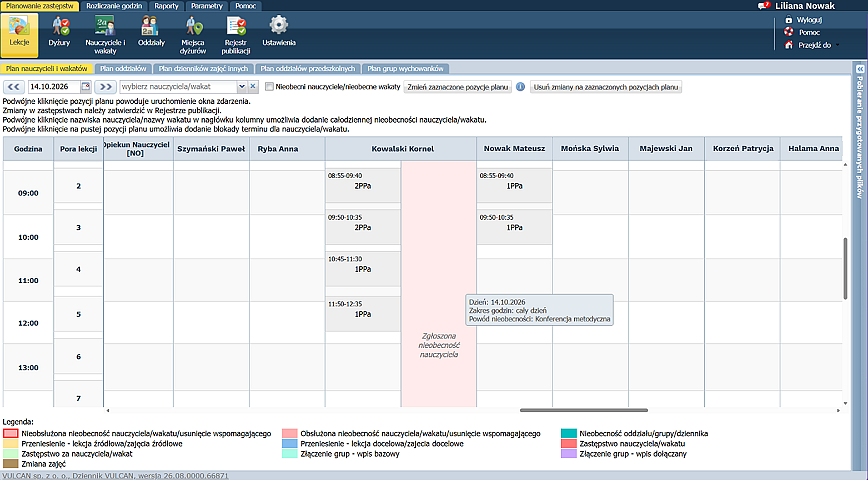Click Nowak Mateusz column header
This screenshot has height=480, width=868.
[x=514, y=148]
